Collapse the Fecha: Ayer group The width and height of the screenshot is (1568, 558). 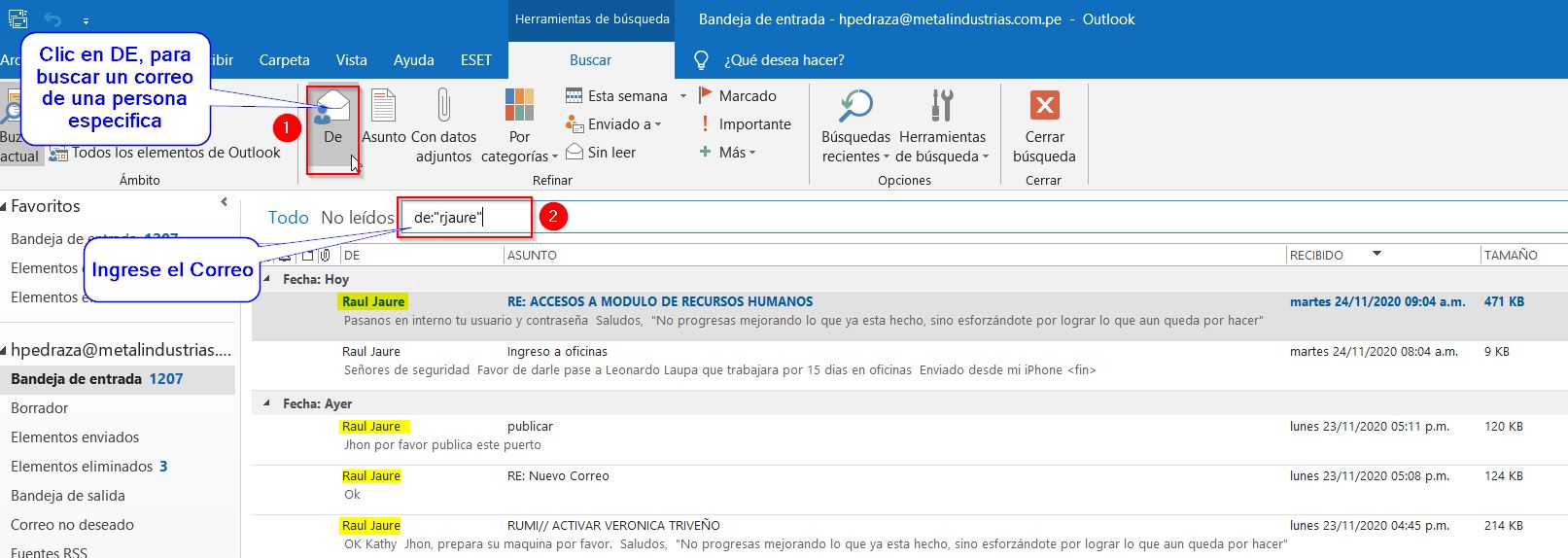[x=267, y=403]
